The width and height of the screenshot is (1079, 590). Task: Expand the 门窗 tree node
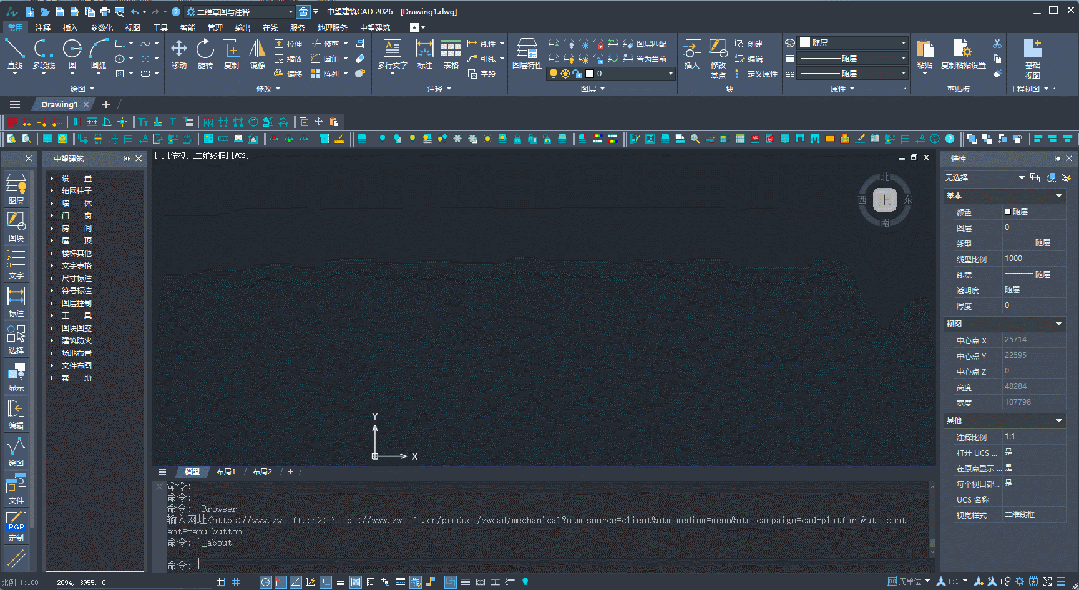52,215
